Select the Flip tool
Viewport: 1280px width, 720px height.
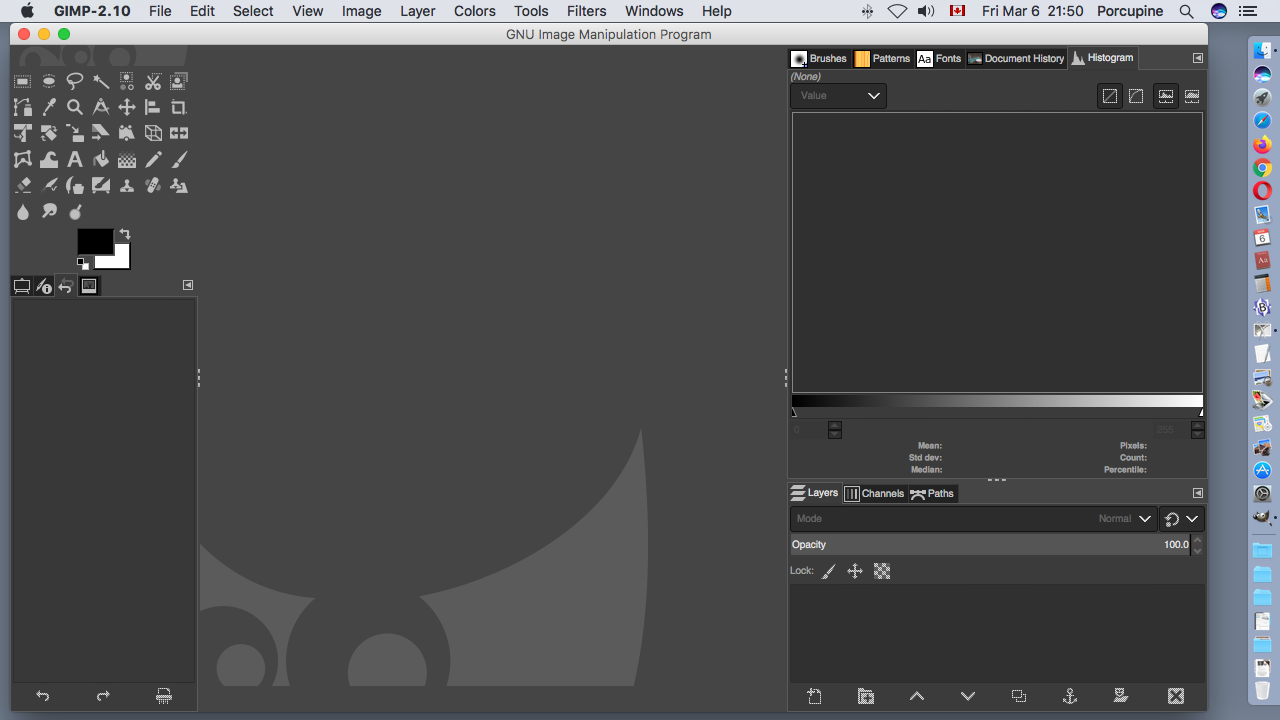point(179,134)
